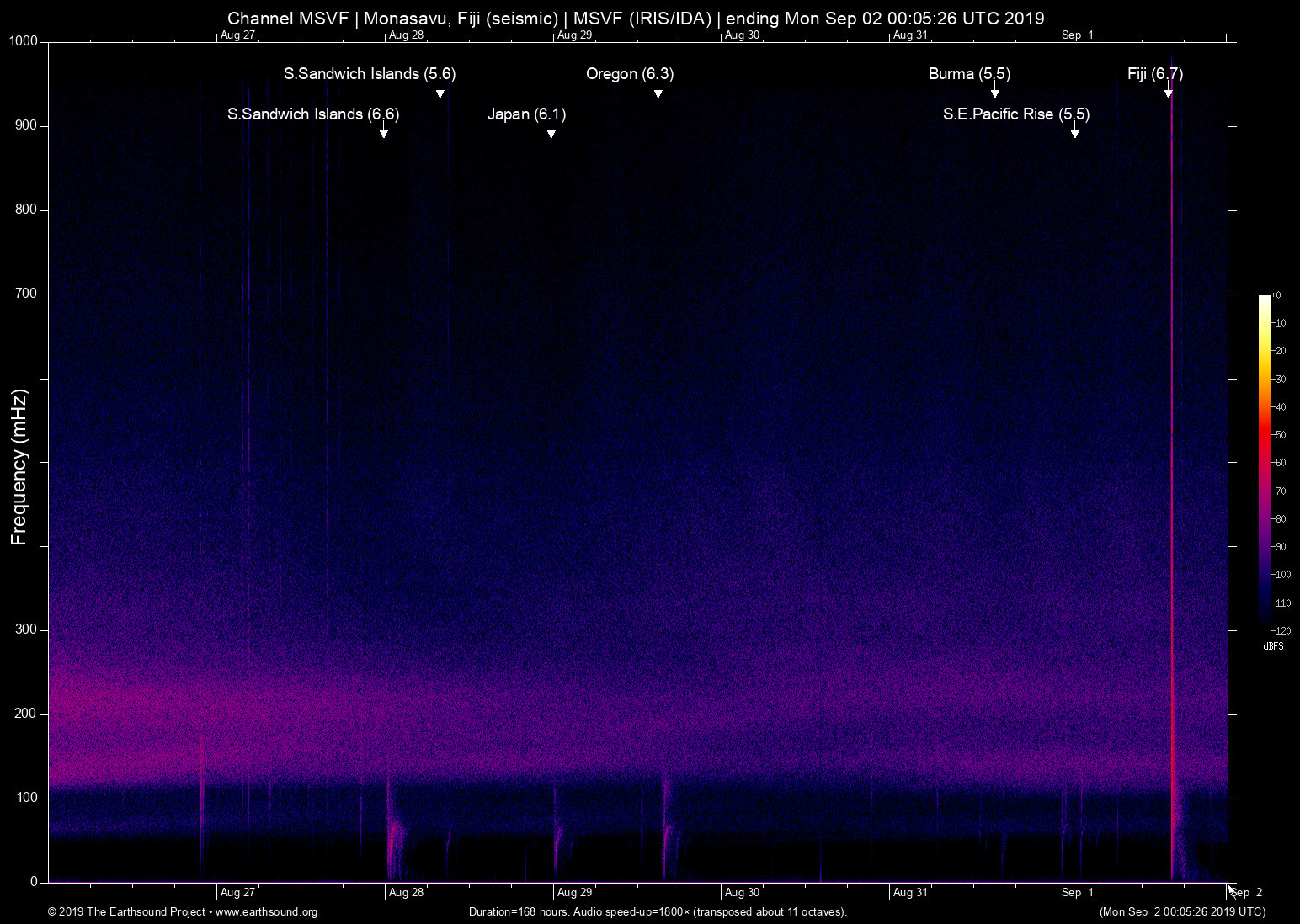Click arrow under S.Sandwich Islands (5.6)
This screenshot has height=924, width=1300.
point(440,92)
